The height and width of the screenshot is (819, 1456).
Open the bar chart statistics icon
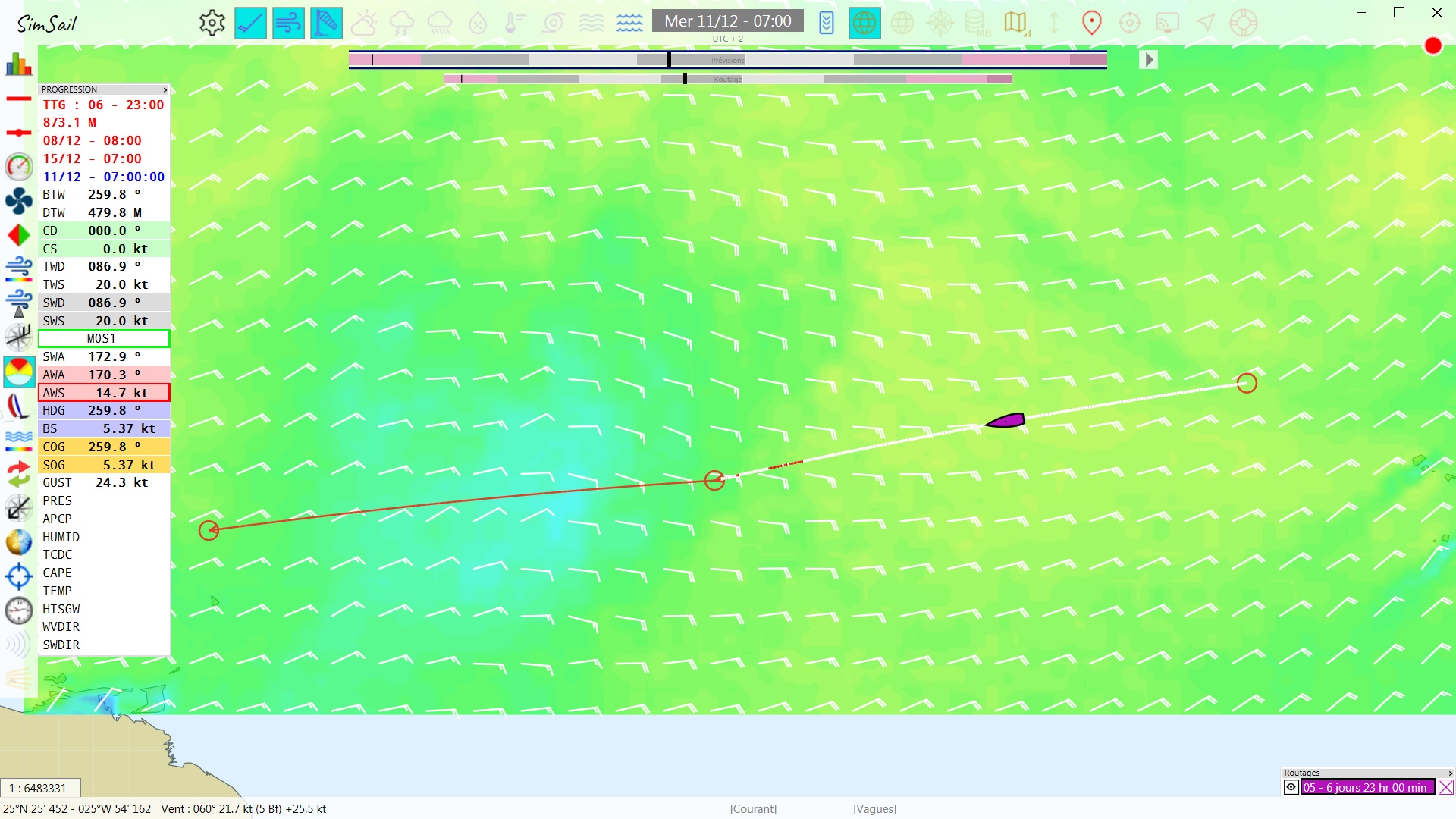[x=18, y=64]
